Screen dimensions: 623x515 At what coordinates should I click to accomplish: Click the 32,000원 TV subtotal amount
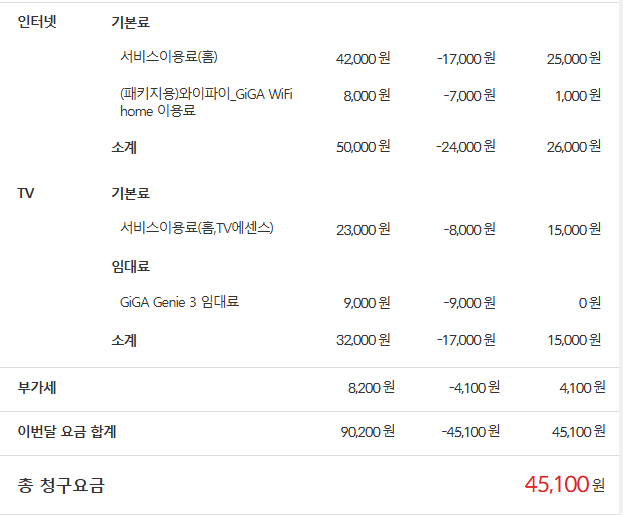tap(363, 340)
